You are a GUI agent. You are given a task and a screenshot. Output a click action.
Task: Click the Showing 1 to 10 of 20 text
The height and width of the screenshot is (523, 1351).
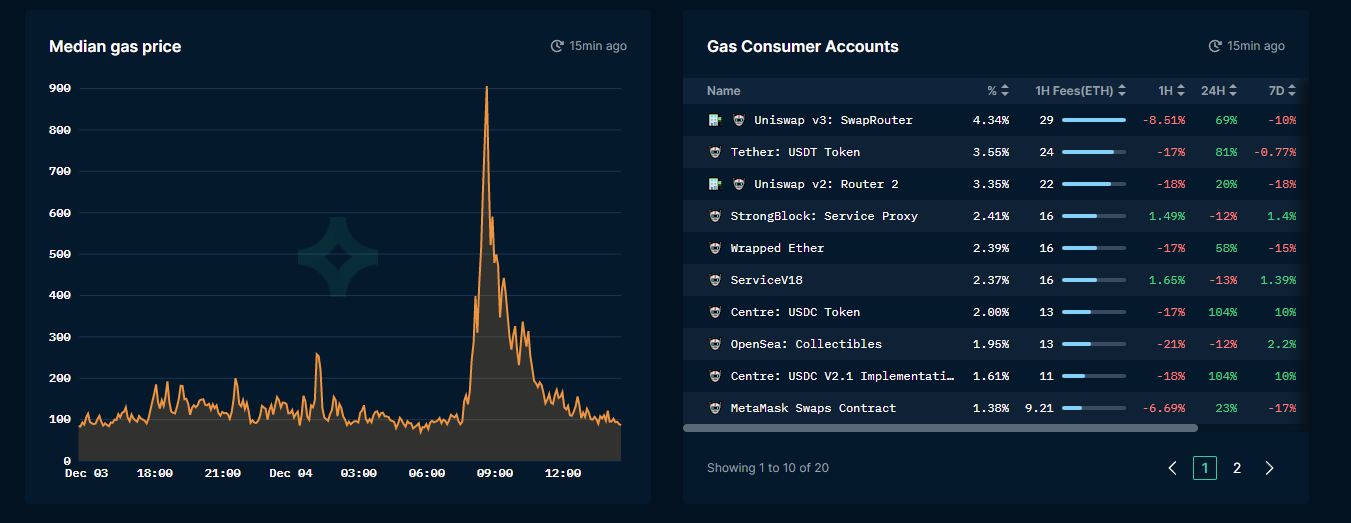pos(768,468)
